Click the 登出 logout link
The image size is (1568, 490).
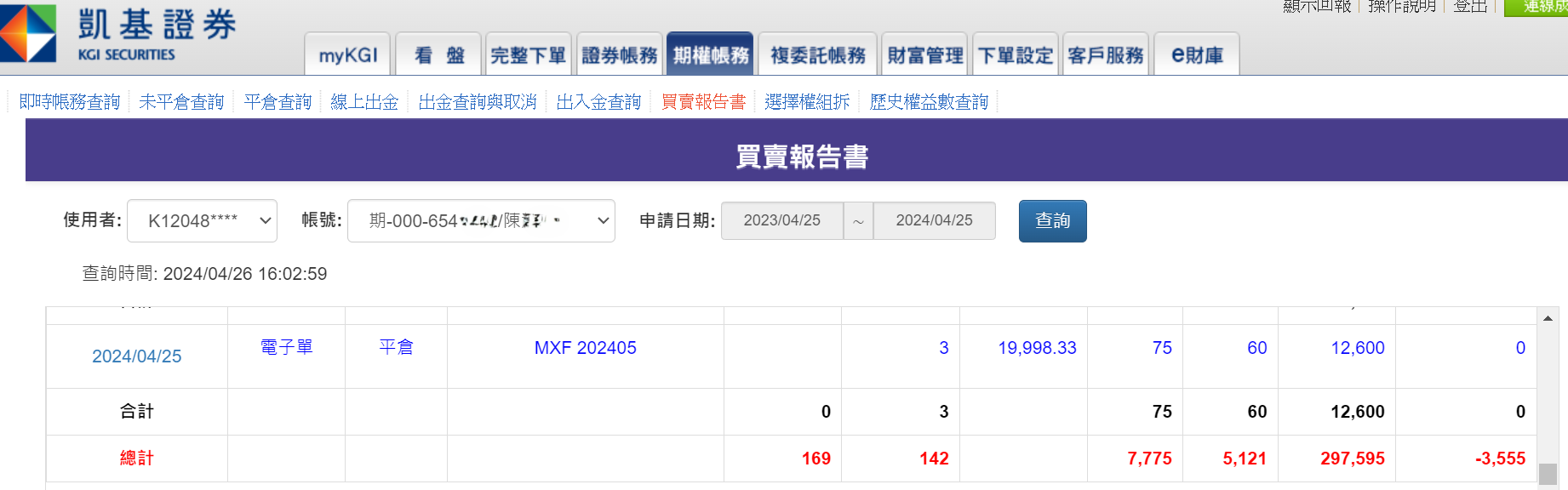pyautogui.click(x=1470, y=6)
